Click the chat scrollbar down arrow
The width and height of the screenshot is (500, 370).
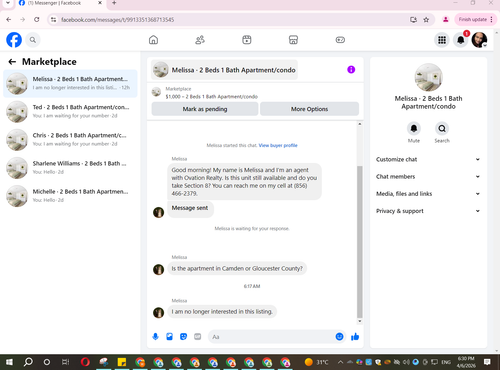(360, 321)
